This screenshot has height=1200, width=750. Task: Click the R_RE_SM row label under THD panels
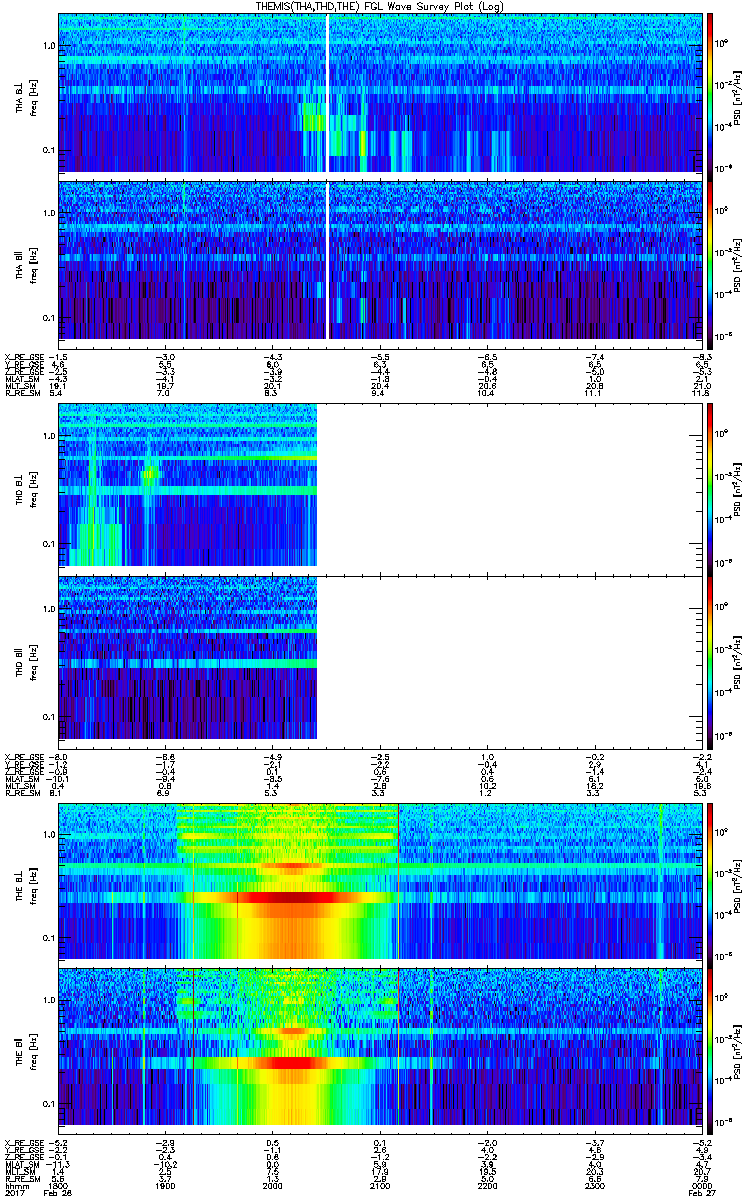[21, 793]
